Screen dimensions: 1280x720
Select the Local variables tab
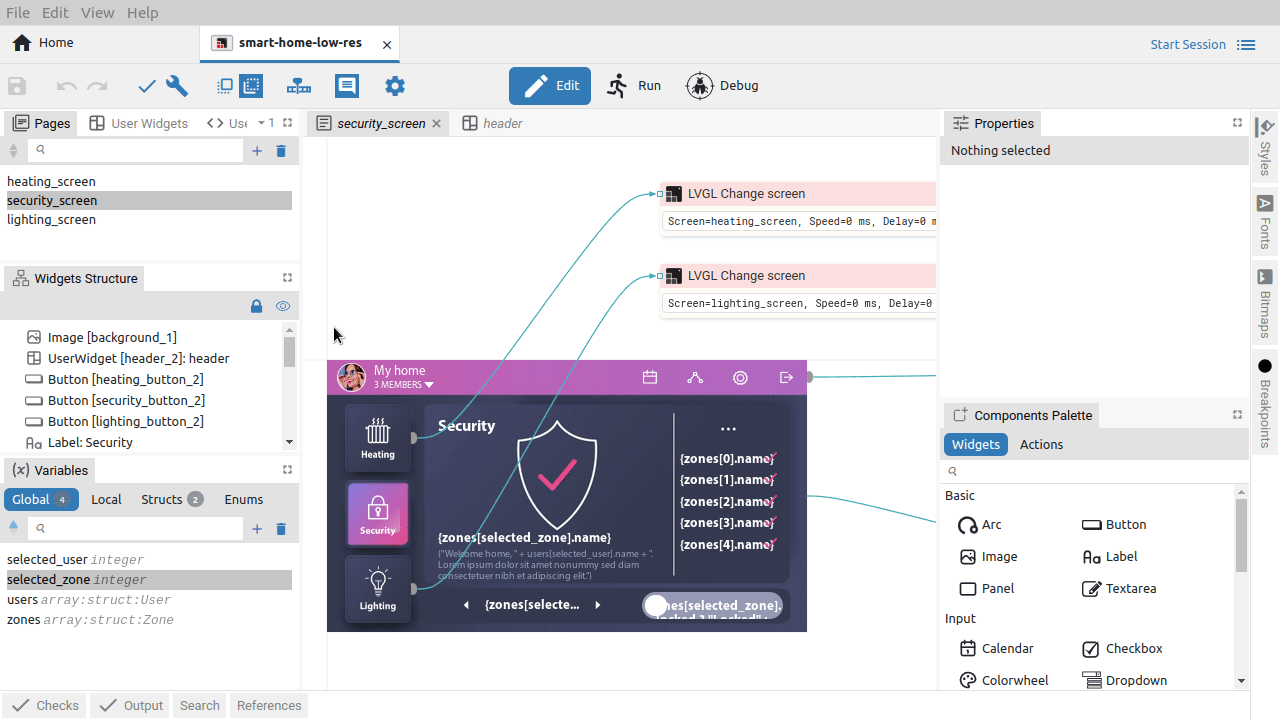click(x=106, y=500)
